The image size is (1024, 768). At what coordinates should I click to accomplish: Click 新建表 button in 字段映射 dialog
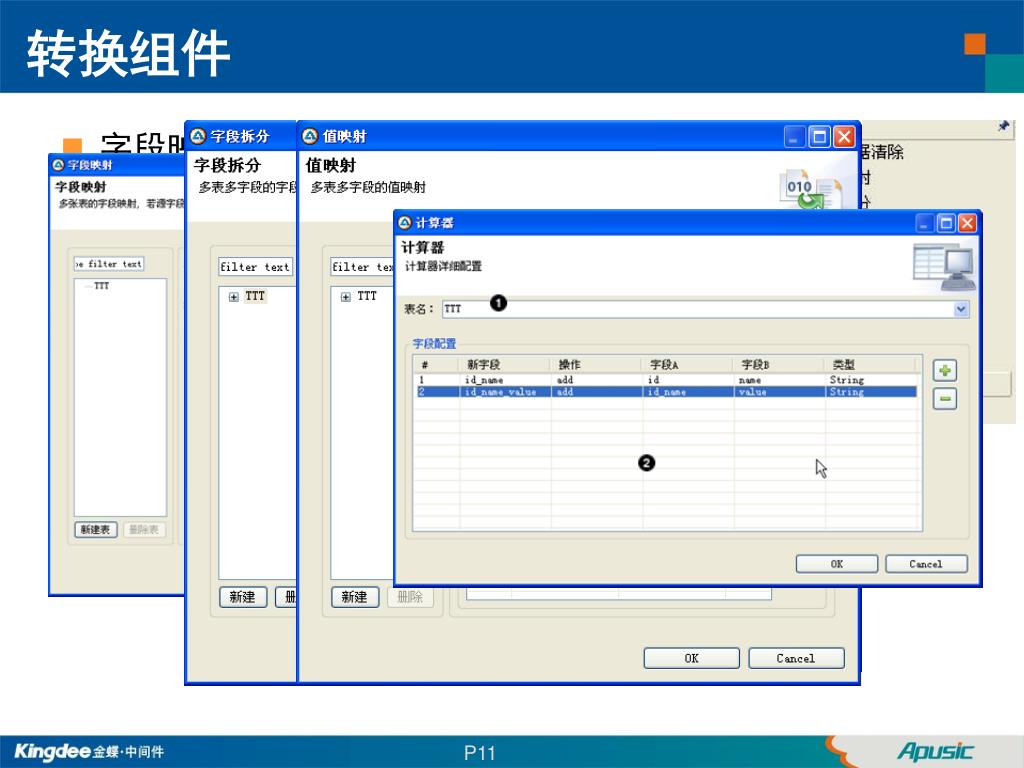(x=96, y=529)
